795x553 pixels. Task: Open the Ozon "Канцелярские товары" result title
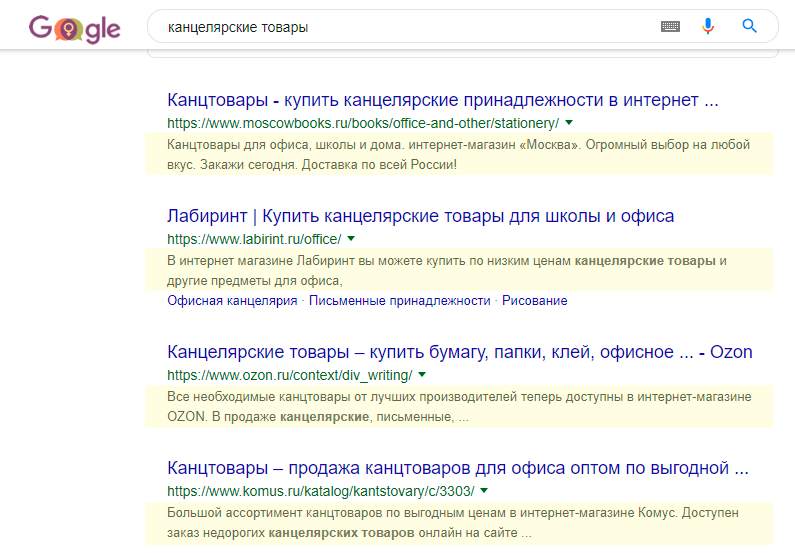click(459, 352)
